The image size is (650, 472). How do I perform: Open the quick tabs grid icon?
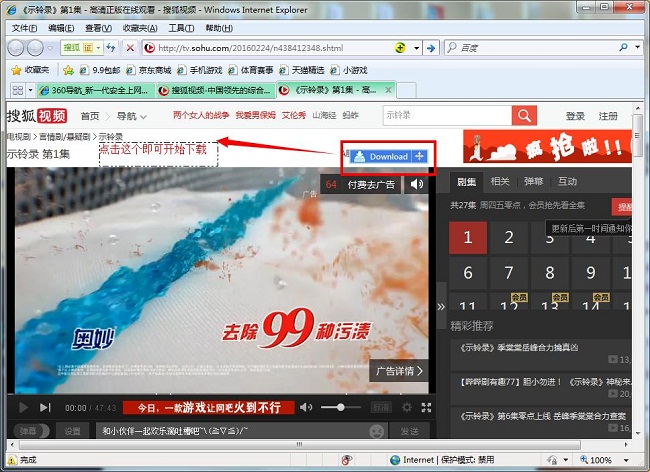[x=18, y=90]
